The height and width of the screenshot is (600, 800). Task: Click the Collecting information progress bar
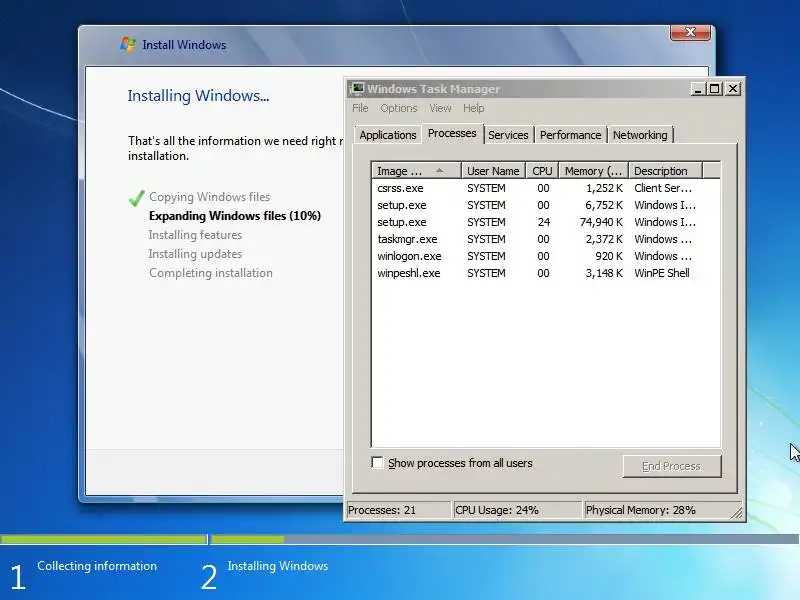coord(104,539)
